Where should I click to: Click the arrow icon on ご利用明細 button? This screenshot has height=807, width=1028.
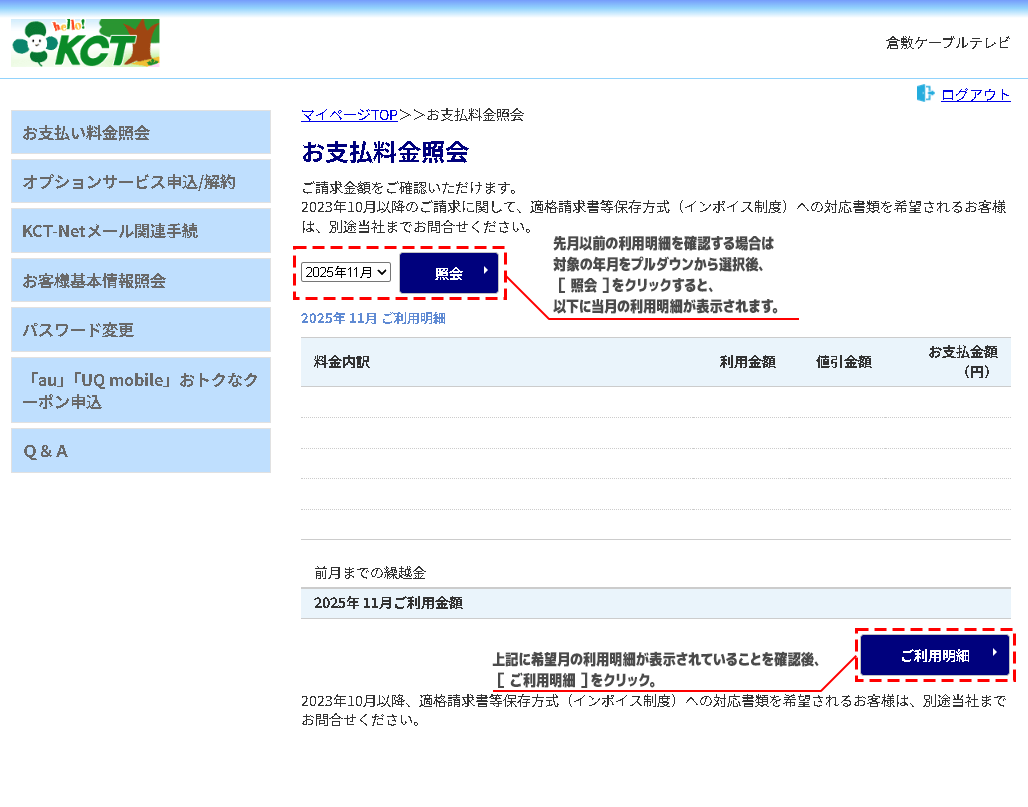tap(995, 653)
